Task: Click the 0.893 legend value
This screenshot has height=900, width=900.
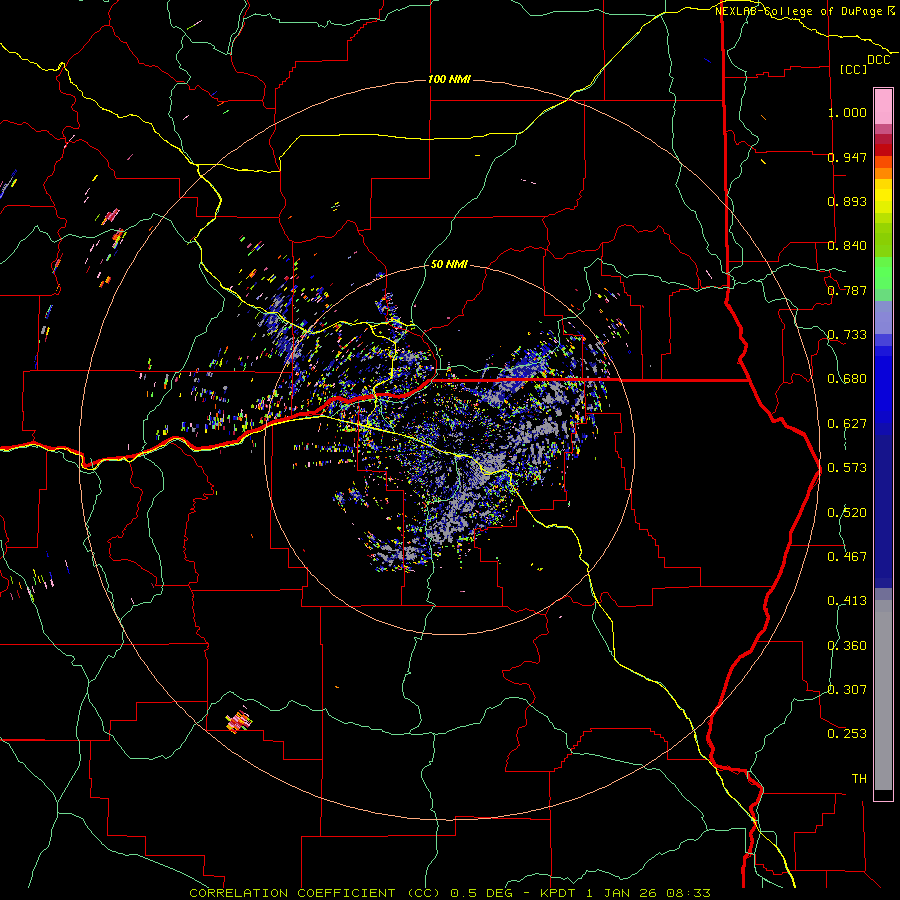Action: click(x=847, y=201)
